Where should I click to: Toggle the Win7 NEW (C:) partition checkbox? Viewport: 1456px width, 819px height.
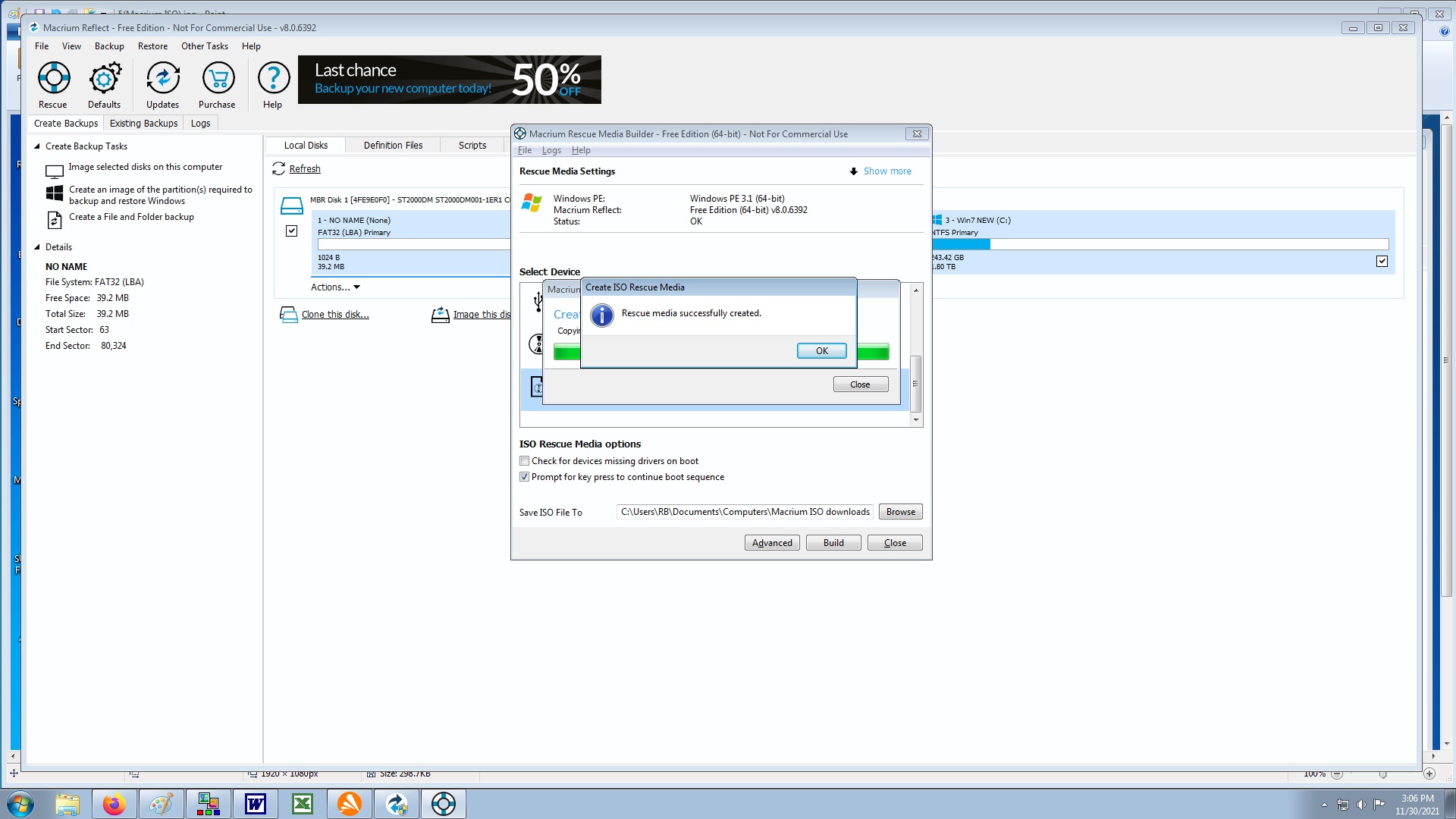1382,261
